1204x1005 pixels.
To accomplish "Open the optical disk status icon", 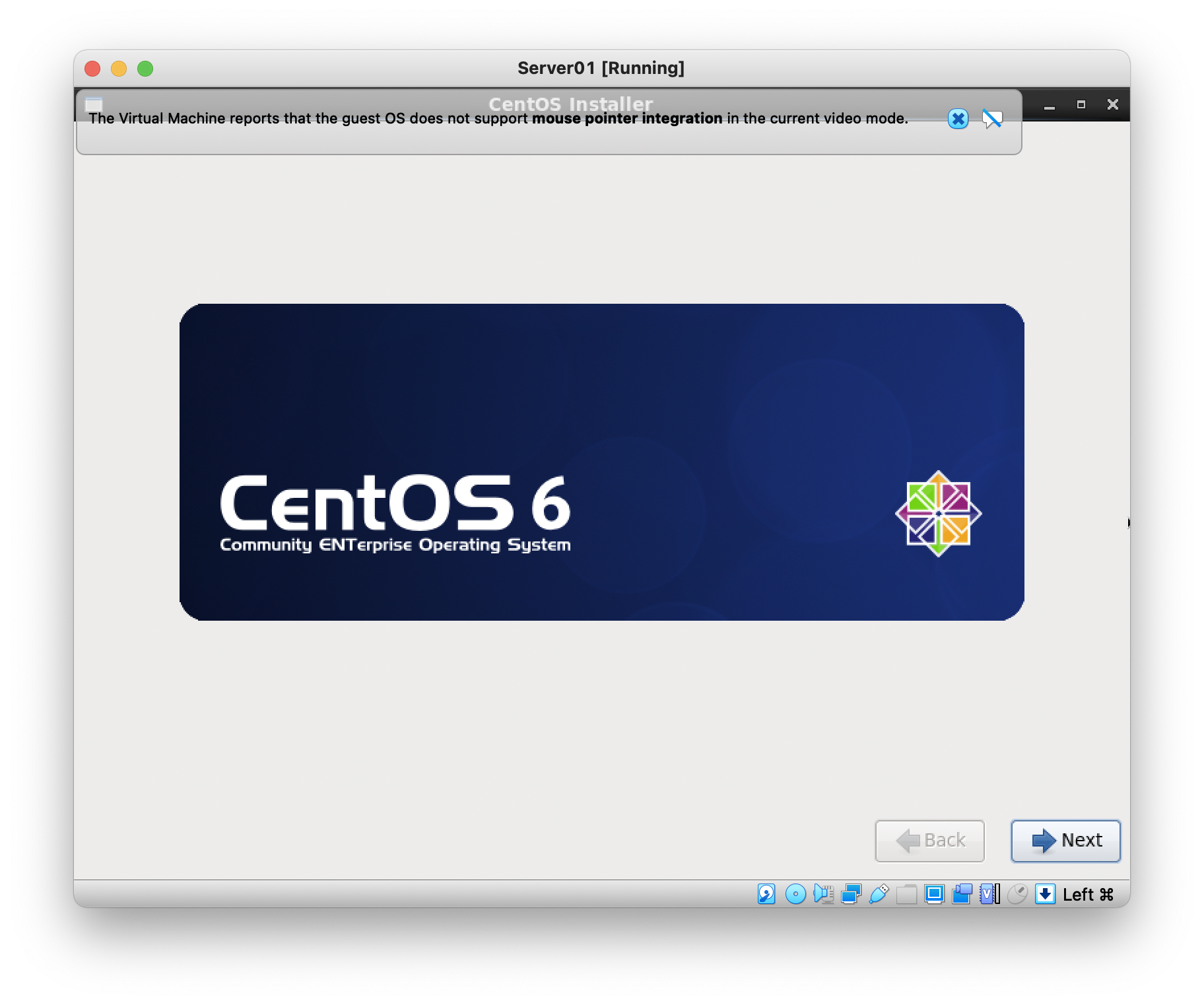I will pos(795,894).
